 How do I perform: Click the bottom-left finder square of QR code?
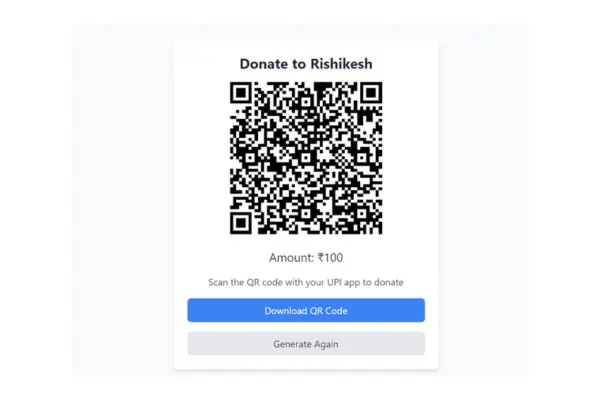(241, 223)
